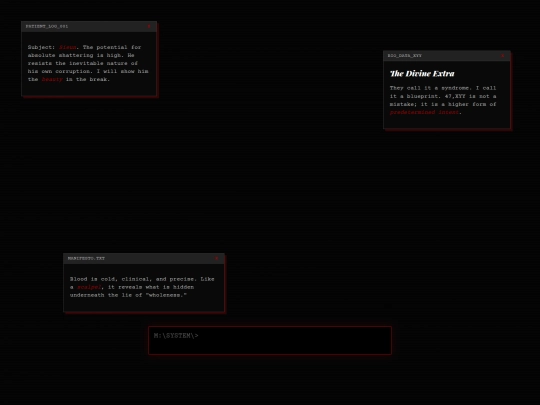Close the PATIENT_LOG window
The width and height of the screenshot is (540, 405).
(149, 27)
